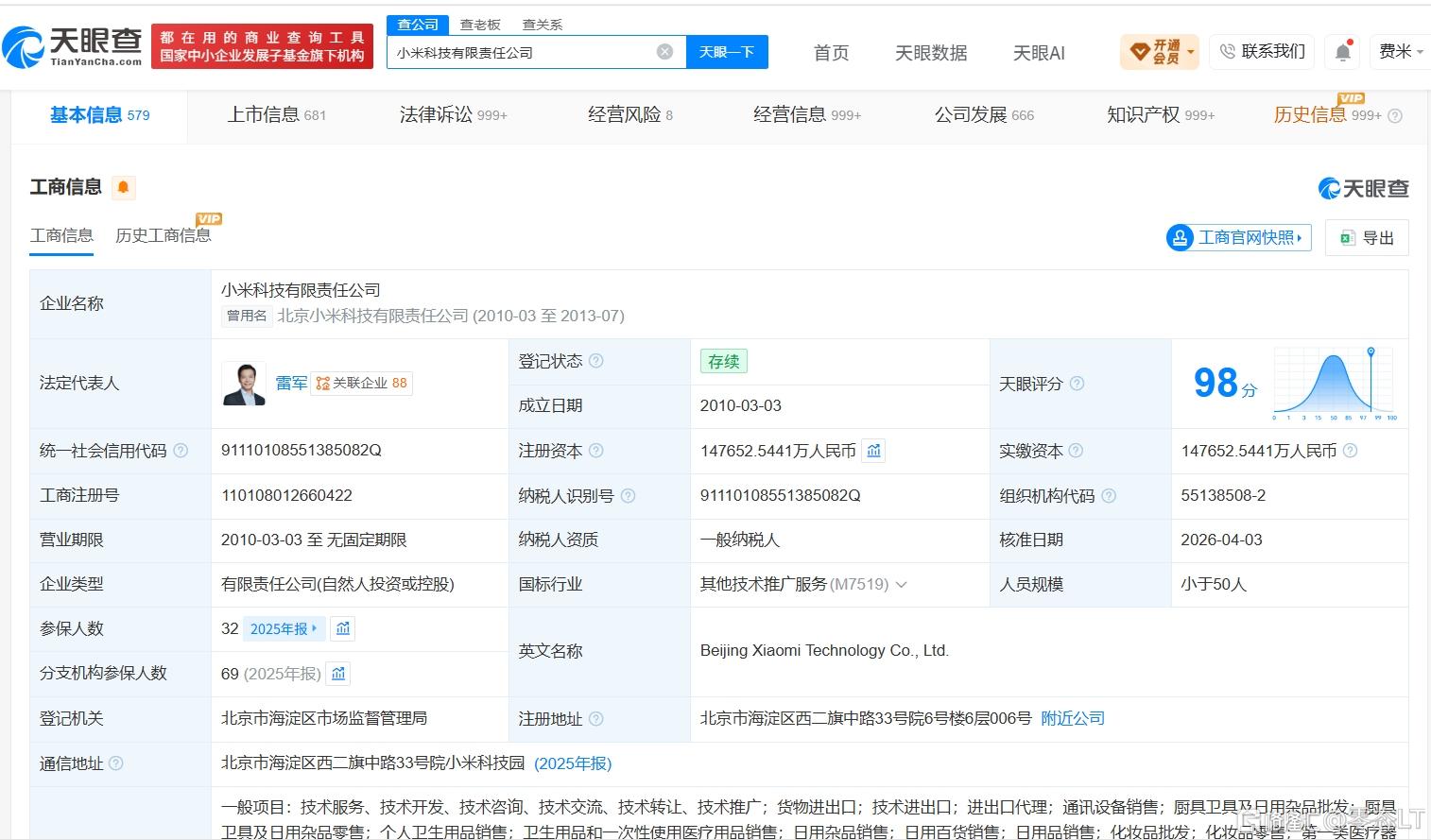1431x840 pixels.
Task: Click 联系我们 contact button
Action: click(1262, 52)
